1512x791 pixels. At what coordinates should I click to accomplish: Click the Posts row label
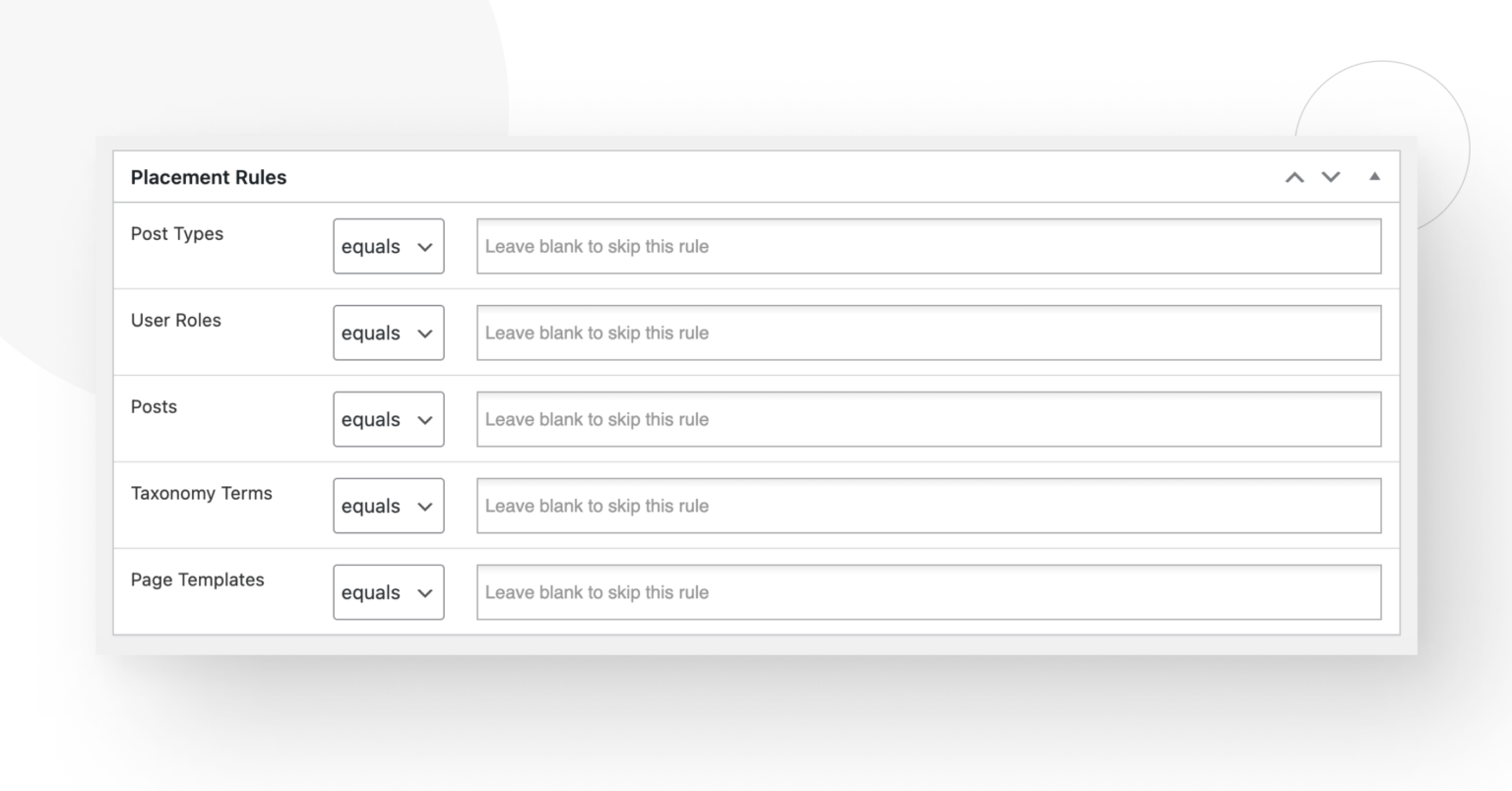point(154,406)
